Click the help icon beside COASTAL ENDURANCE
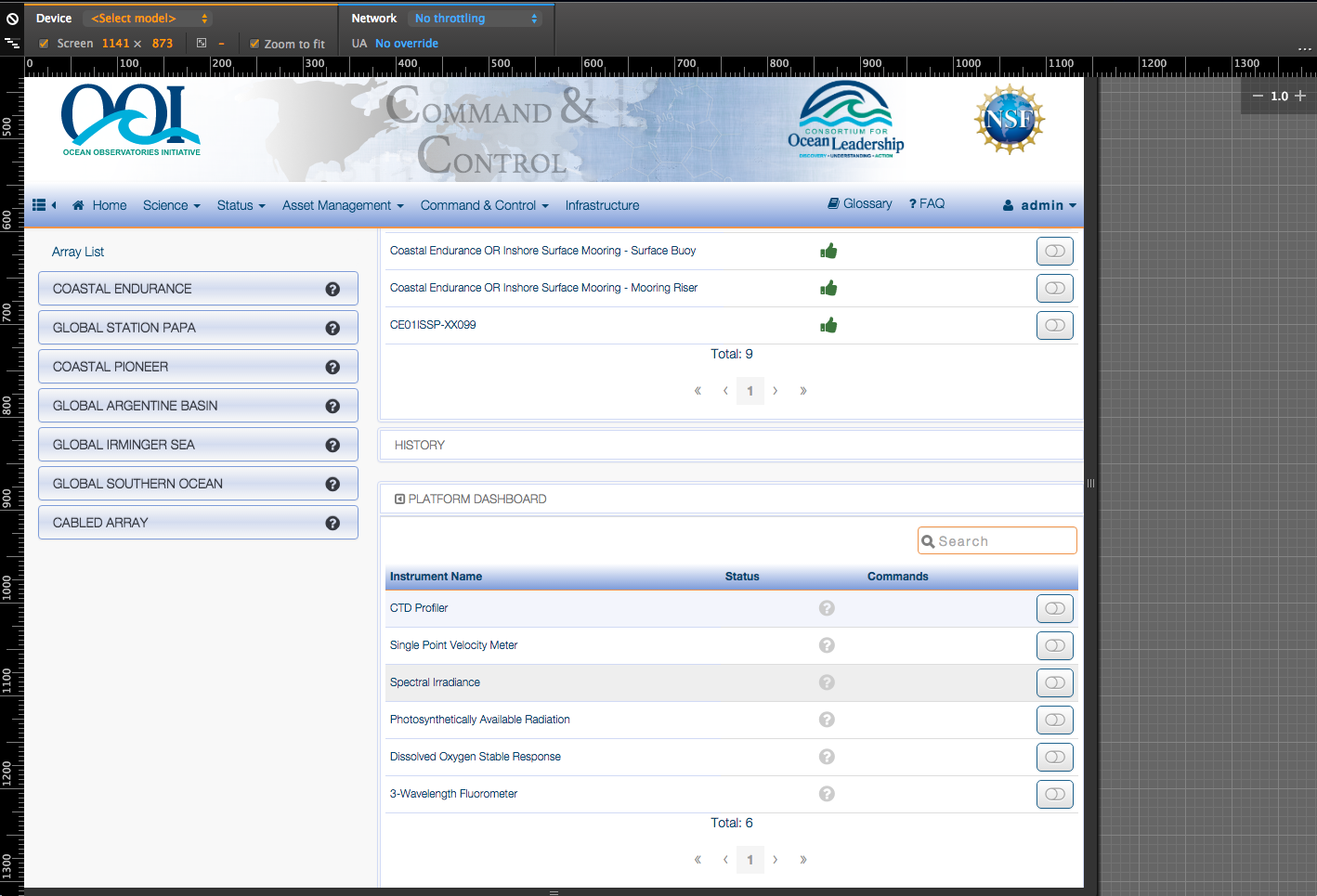1317x896 pixels. coord(333,290)
